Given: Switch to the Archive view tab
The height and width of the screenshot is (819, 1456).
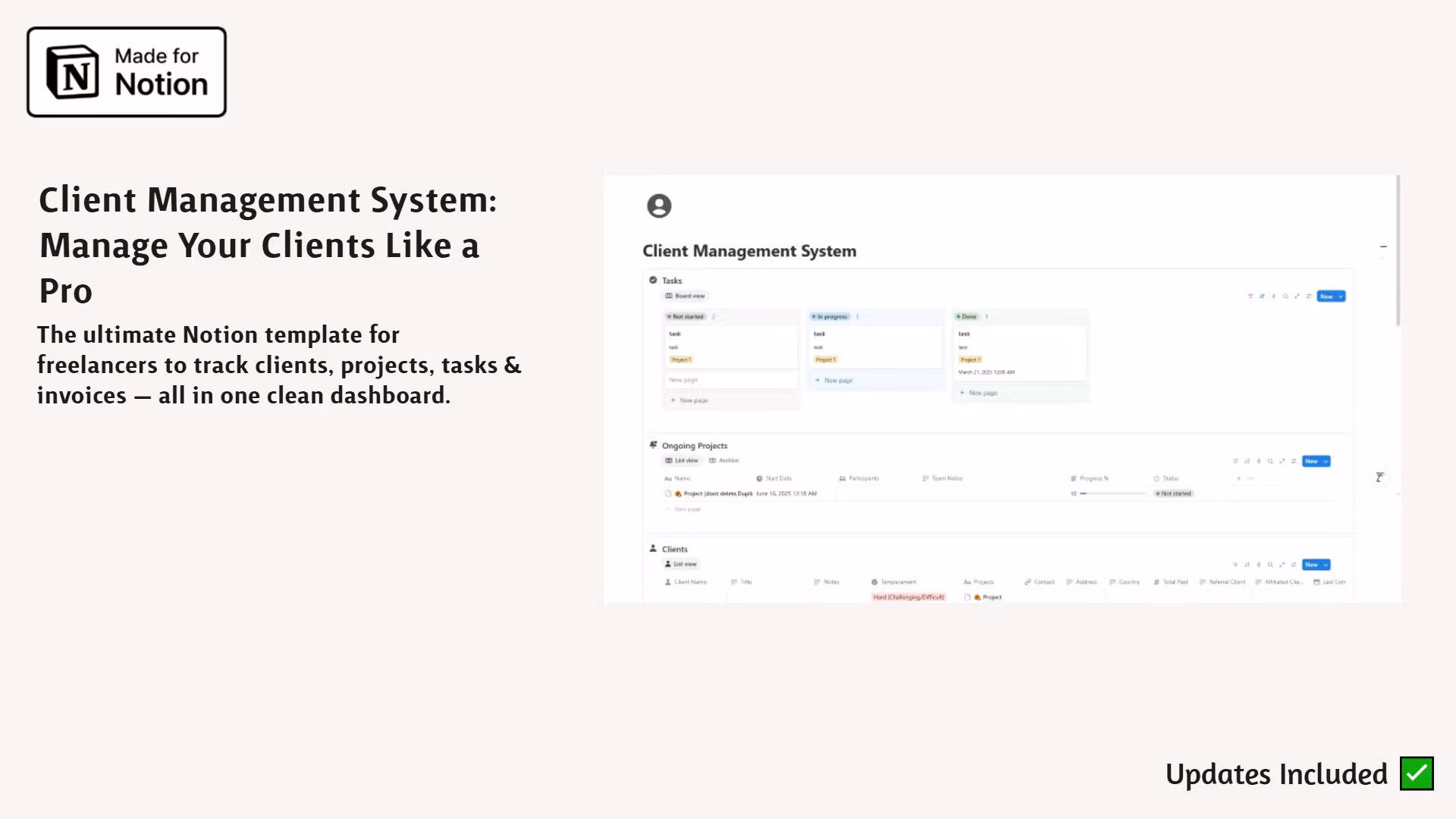Looking at the screenshot, I should click(x=724, y=460).
